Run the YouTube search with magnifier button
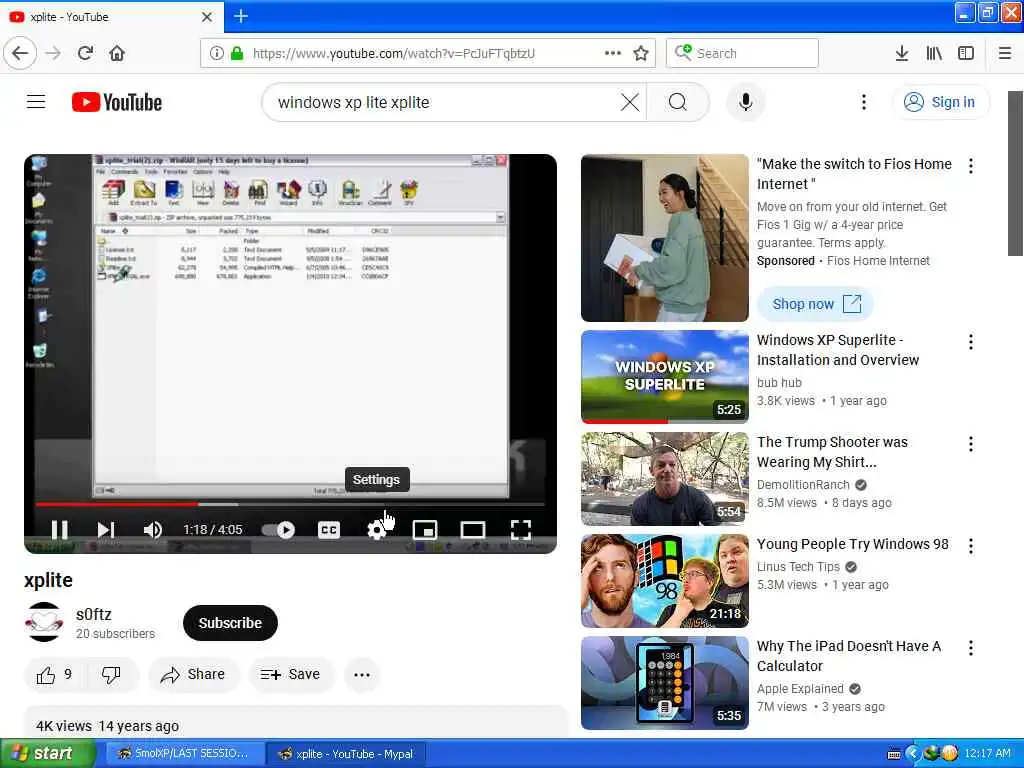1024x768 pixels. tap(678, 102)
